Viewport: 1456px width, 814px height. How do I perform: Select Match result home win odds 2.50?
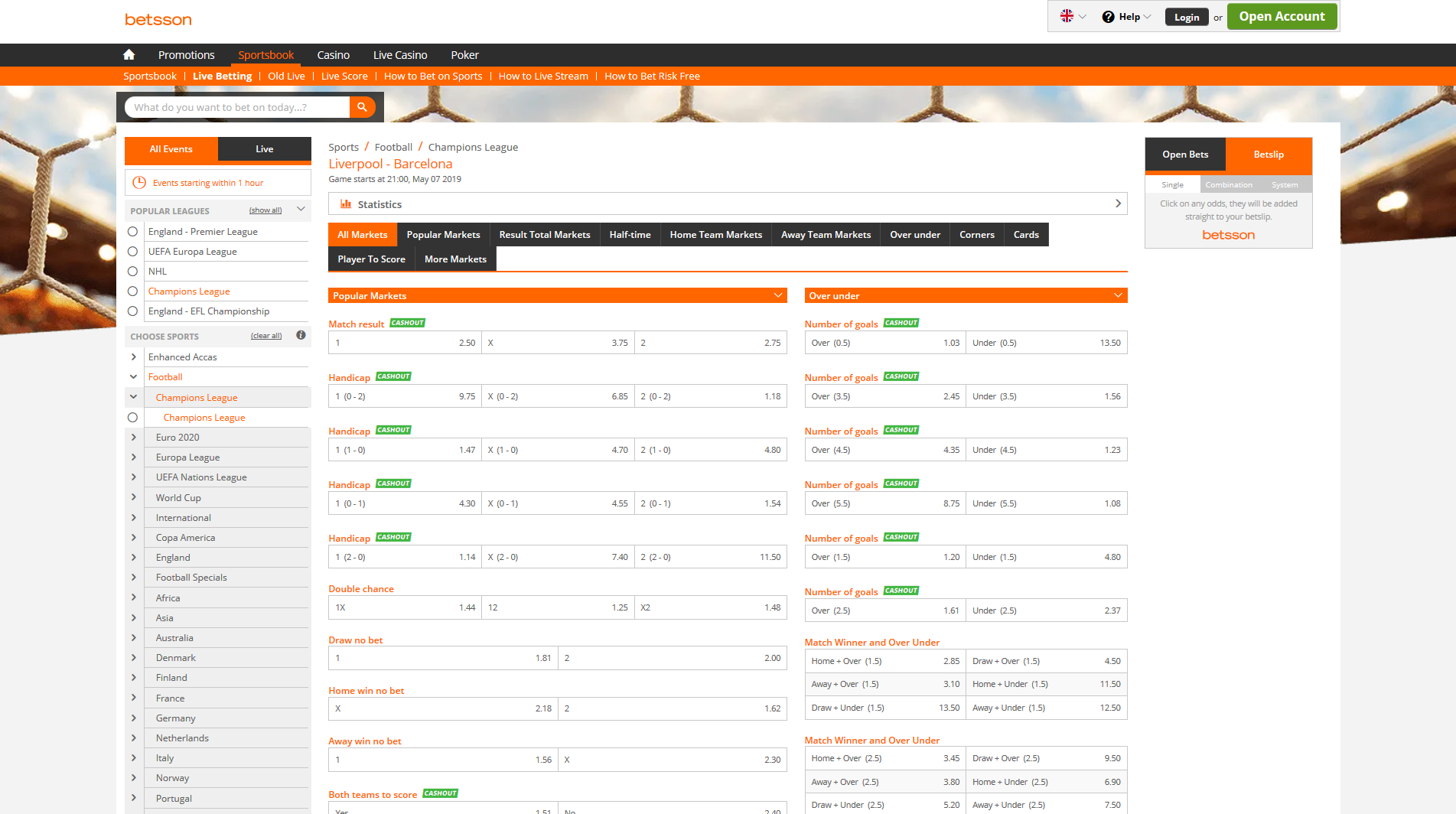point(405,343)
